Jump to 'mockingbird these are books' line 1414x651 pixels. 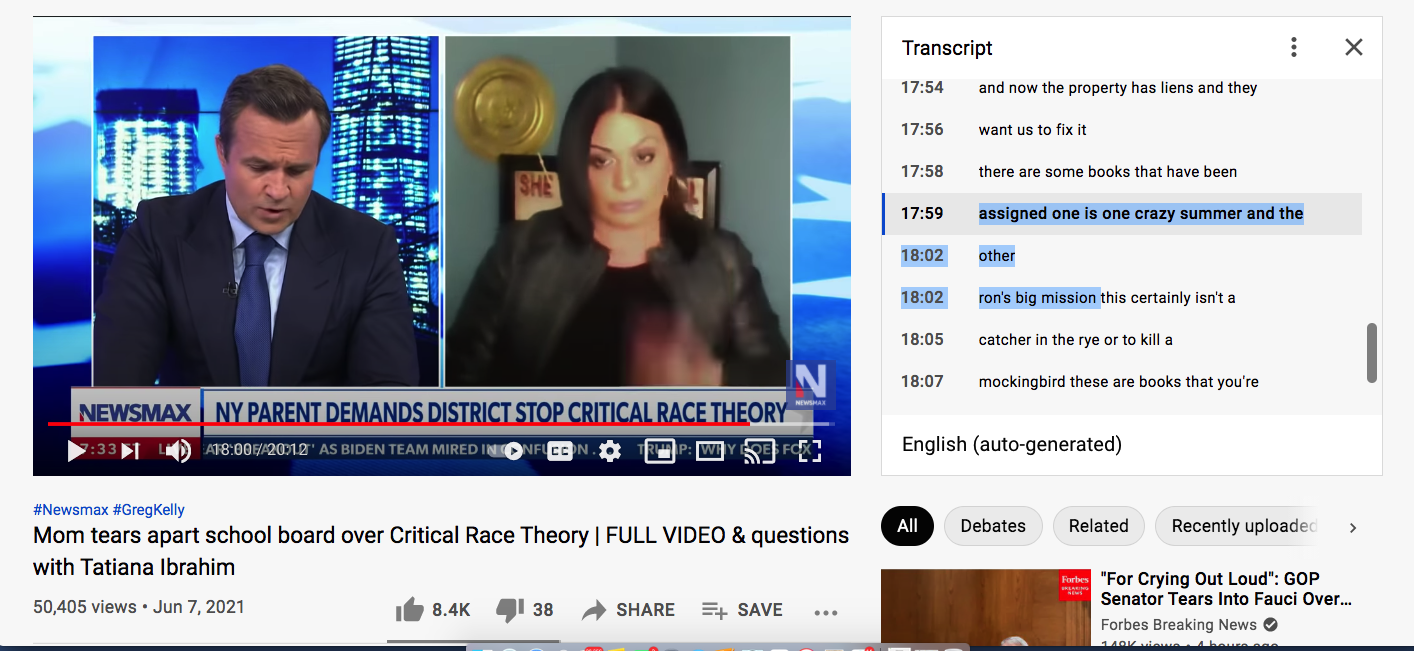coord(1122,382)
